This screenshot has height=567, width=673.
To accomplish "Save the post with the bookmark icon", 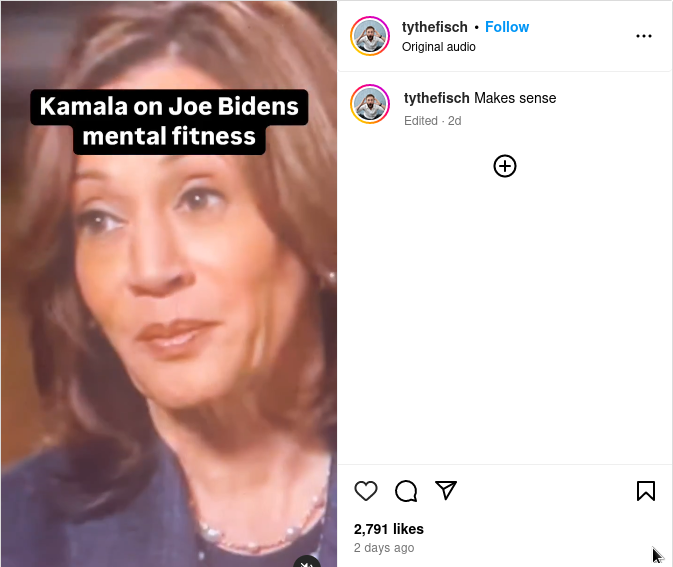I will click(x=646, y=491).
